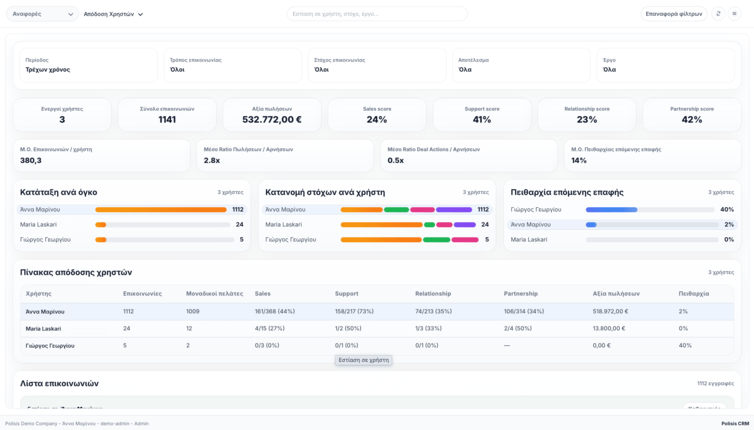Open the Έργο filter
Screen dimensions: 754x430
666,65
